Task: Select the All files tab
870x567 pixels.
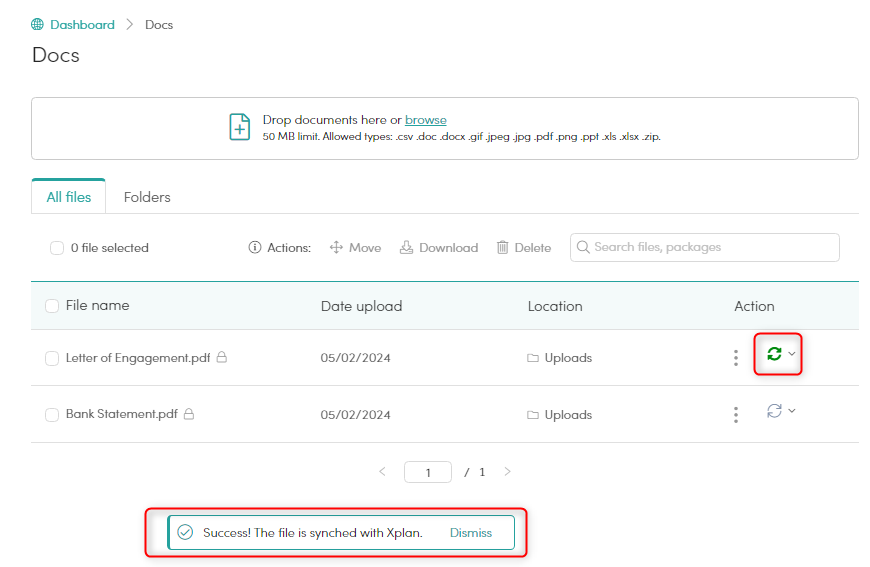Action: pyautogui.click(x=69, y=197)
